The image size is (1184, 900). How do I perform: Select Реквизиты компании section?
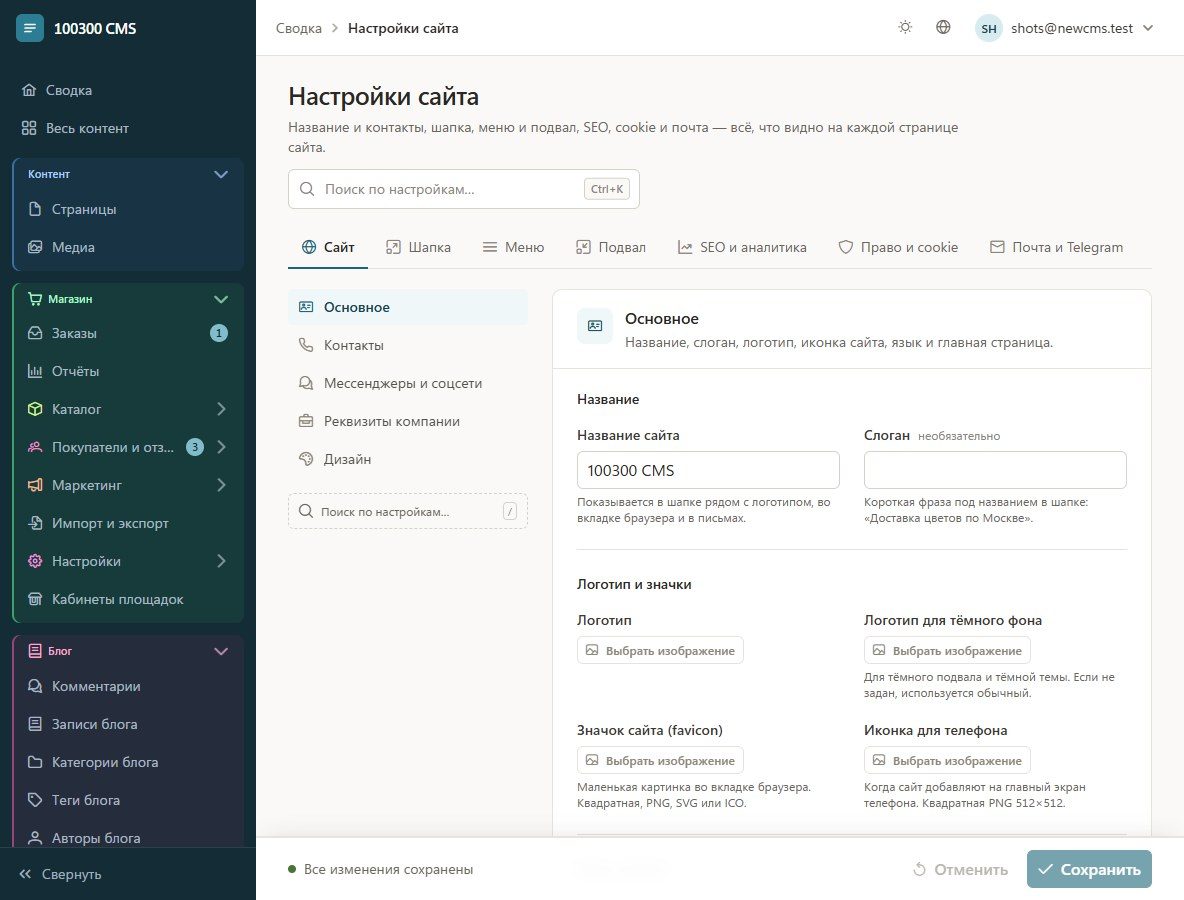coord(408,421)
